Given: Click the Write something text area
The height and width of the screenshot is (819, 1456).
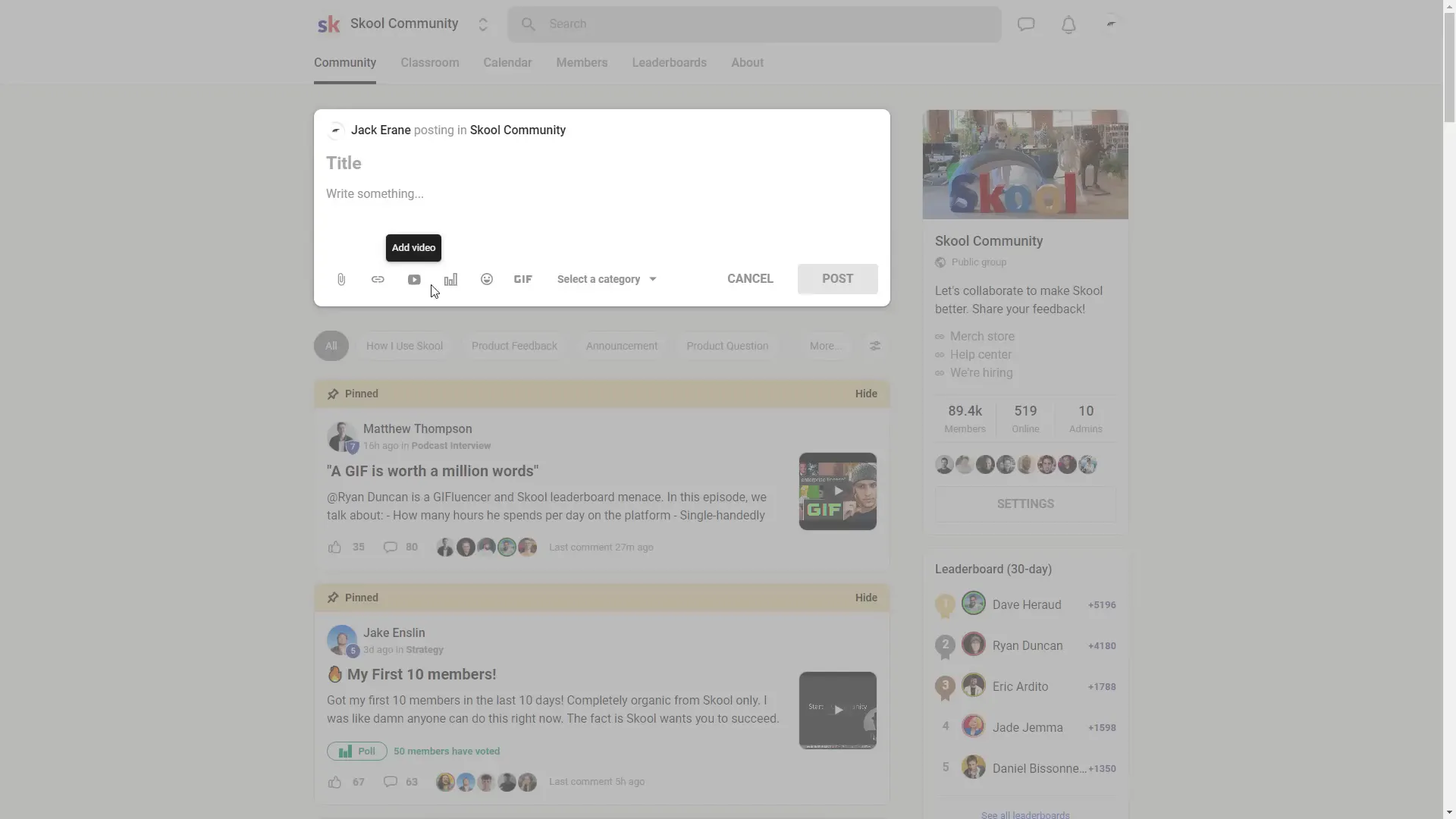Looking at the screenshot, I should (601, 194).
